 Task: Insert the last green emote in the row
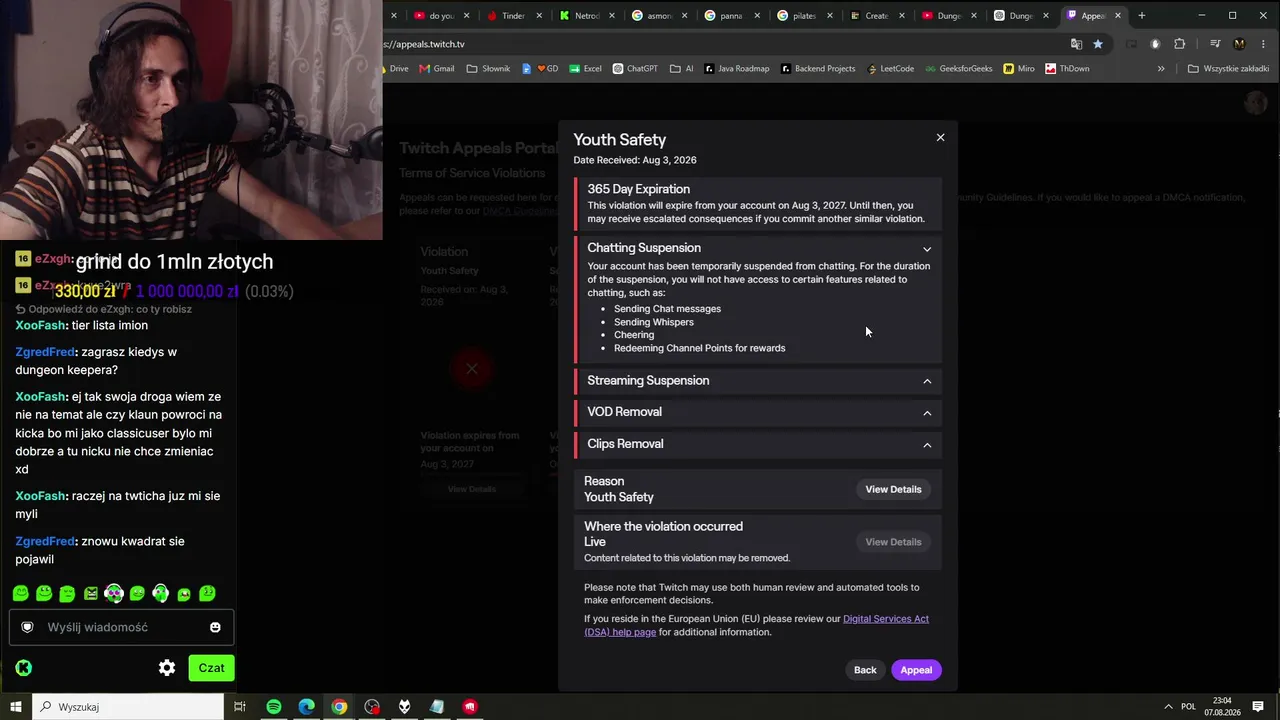(207, 594)
